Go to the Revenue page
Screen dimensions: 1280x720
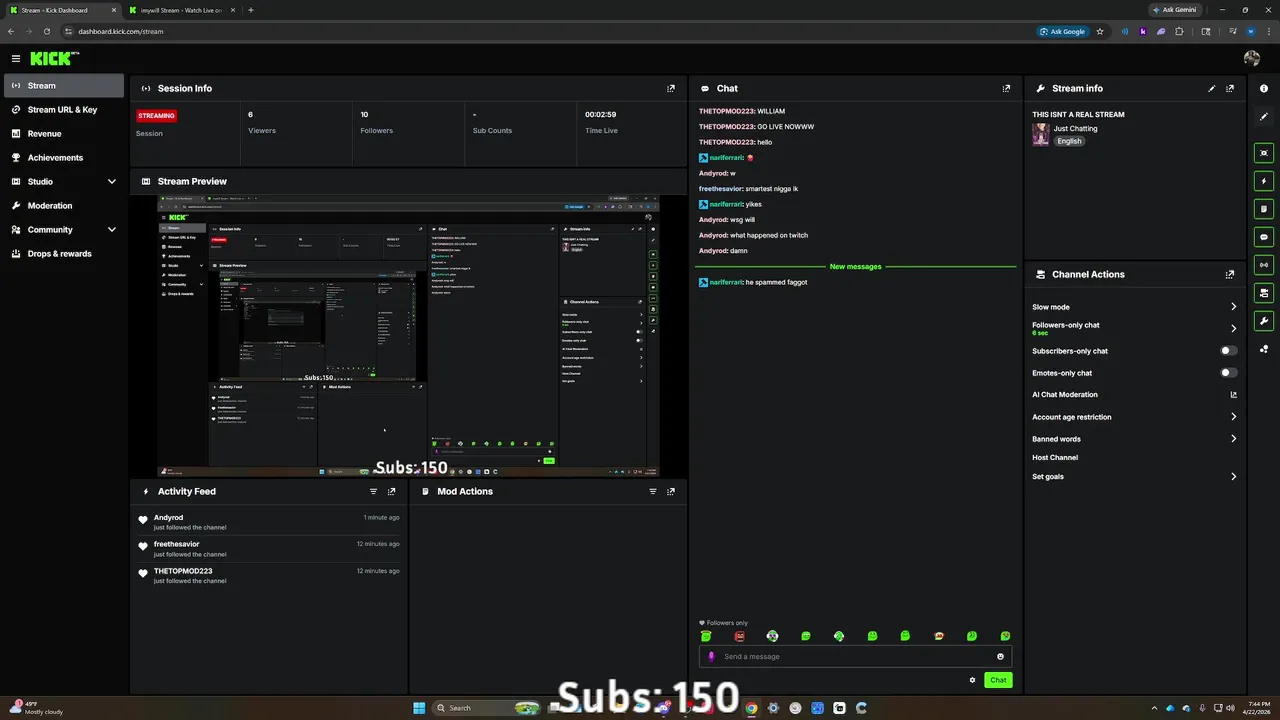pos(64,134)
